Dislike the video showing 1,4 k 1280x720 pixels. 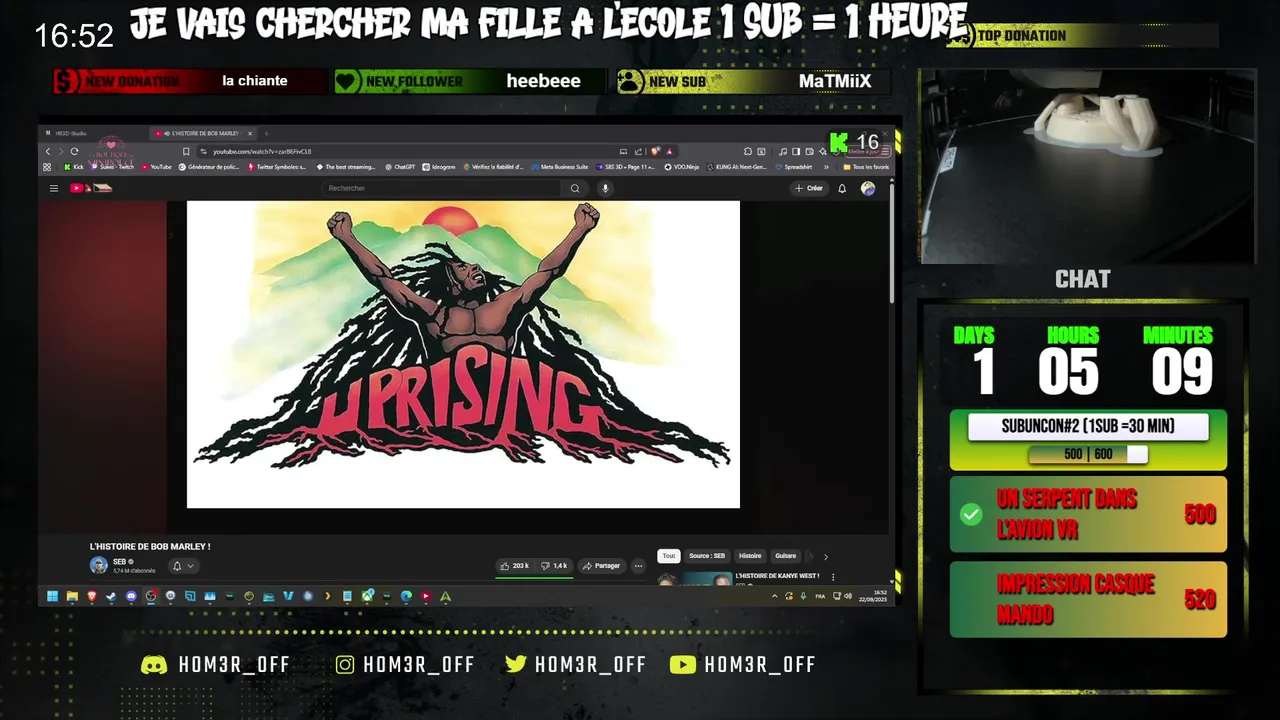(x=554, y=566)
